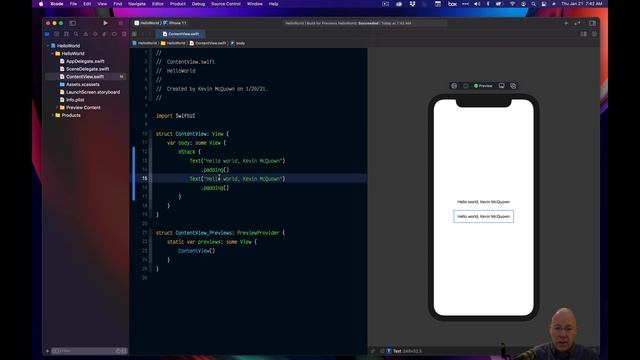Click body symbol in jump bar
The height and width of the screenshot is (360, 640).
[238, 43]
